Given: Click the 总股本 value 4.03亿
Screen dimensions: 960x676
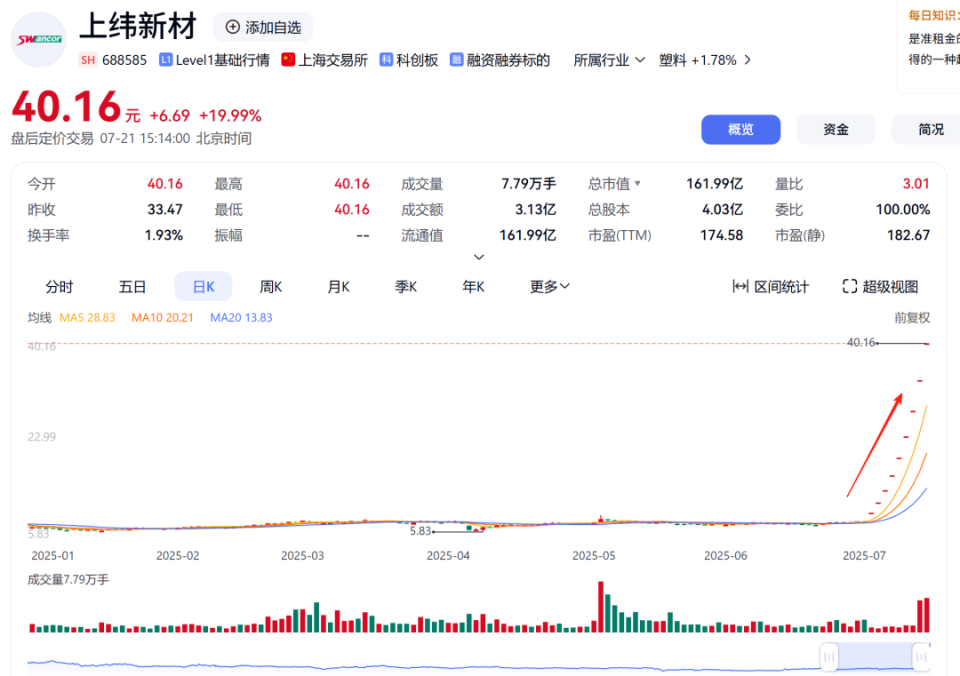Looking at the screenshot, I should 722,209.
